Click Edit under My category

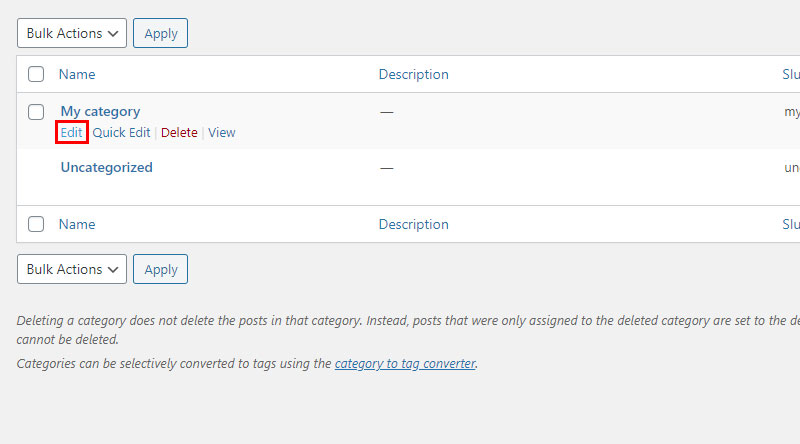point(71,133)
